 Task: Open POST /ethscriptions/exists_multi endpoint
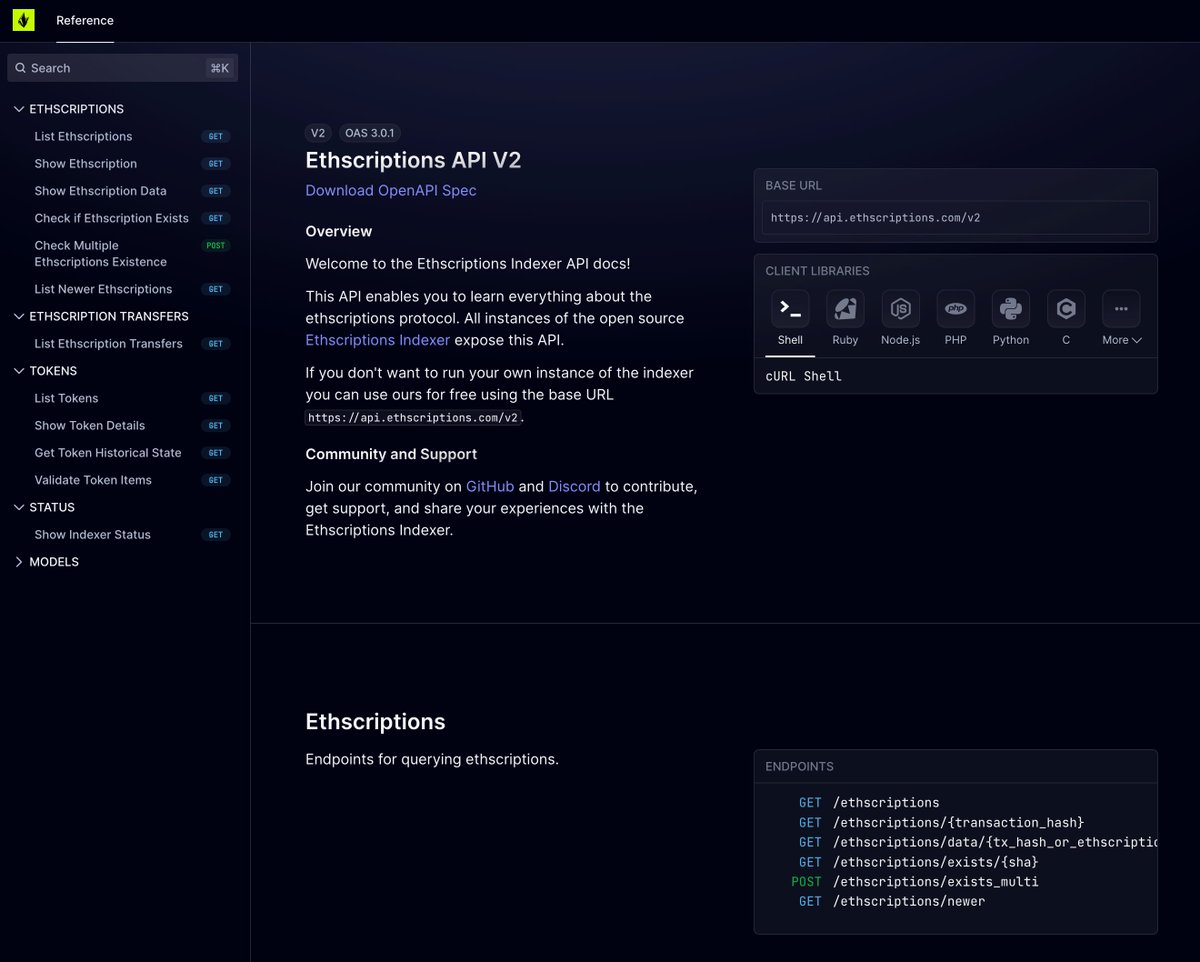click(914, 882)
